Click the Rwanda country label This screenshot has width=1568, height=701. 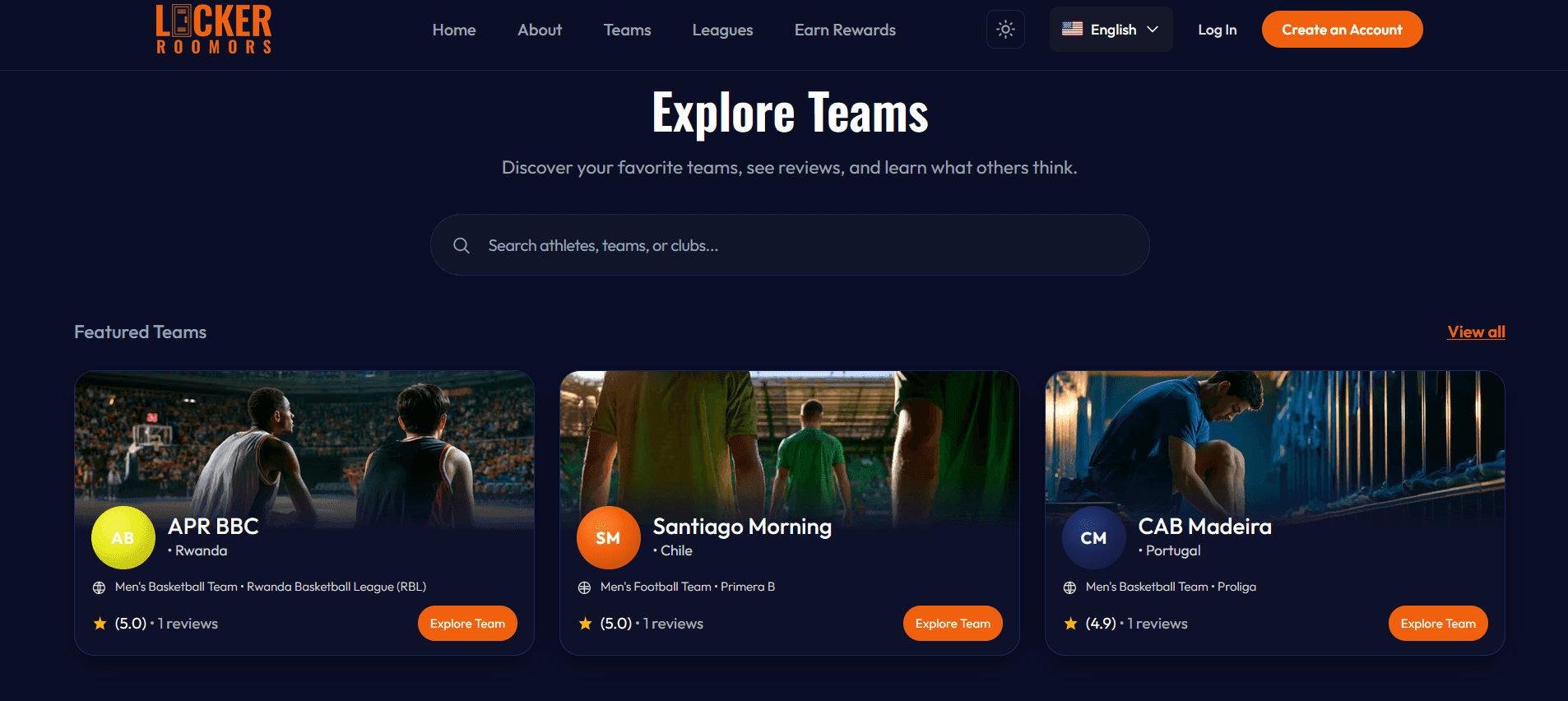[x=201, y=550]
